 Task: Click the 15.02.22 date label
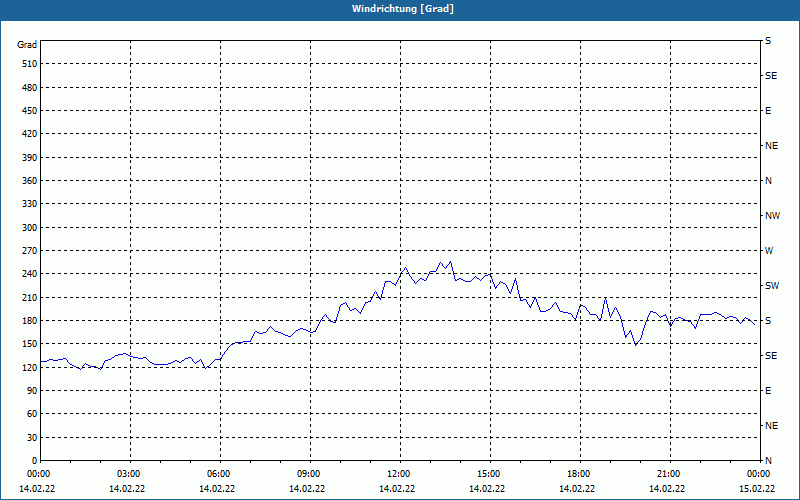coord(757,489)
